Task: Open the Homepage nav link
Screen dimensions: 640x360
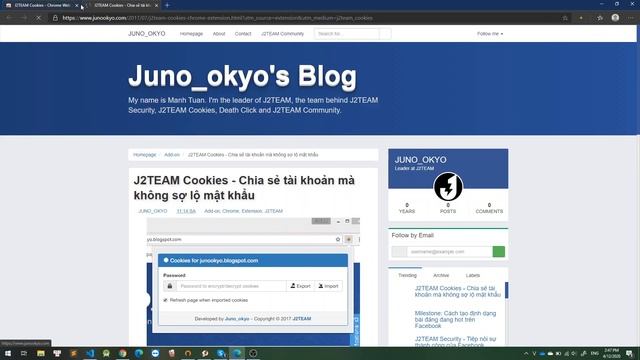Action: click(x=191, y=33)
